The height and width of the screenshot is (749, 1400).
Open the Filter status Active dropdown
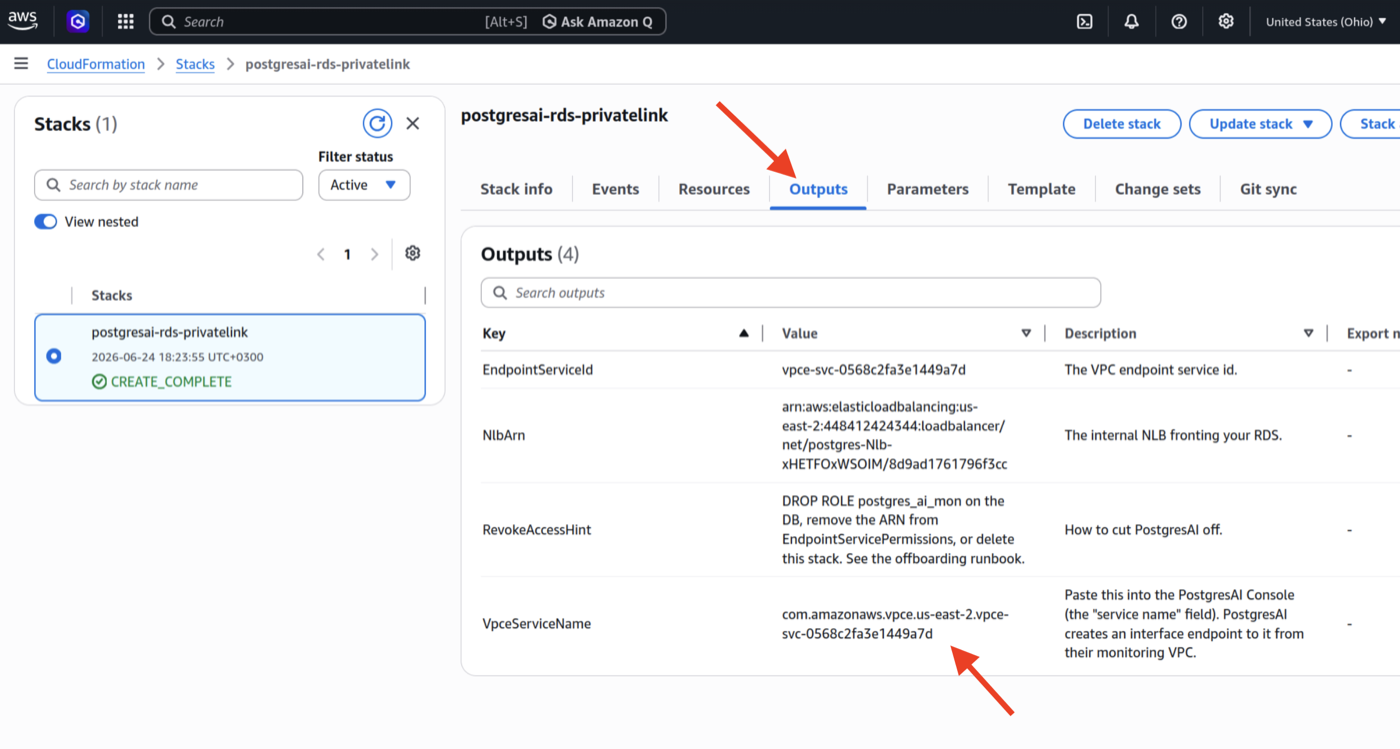364,185
